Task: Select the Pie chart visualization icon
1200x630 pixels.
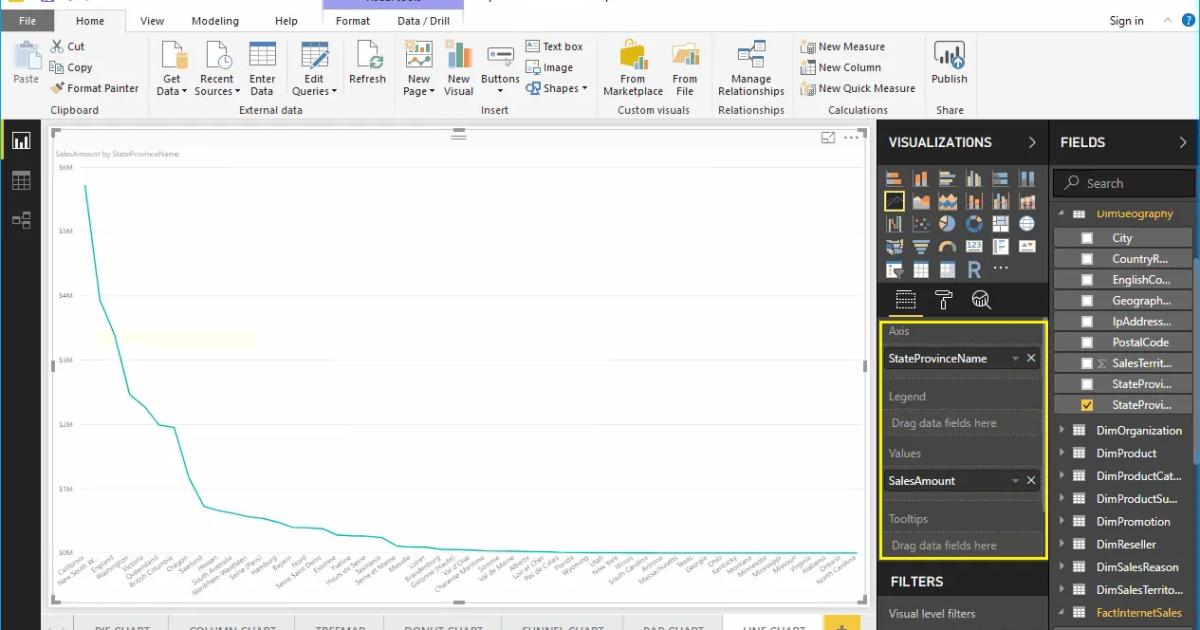Action: [x=946, y=223]
